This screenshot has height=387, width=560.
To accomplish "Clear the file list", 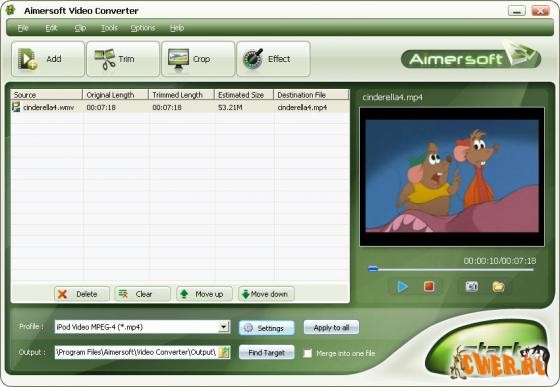I will tap(142, 294).
